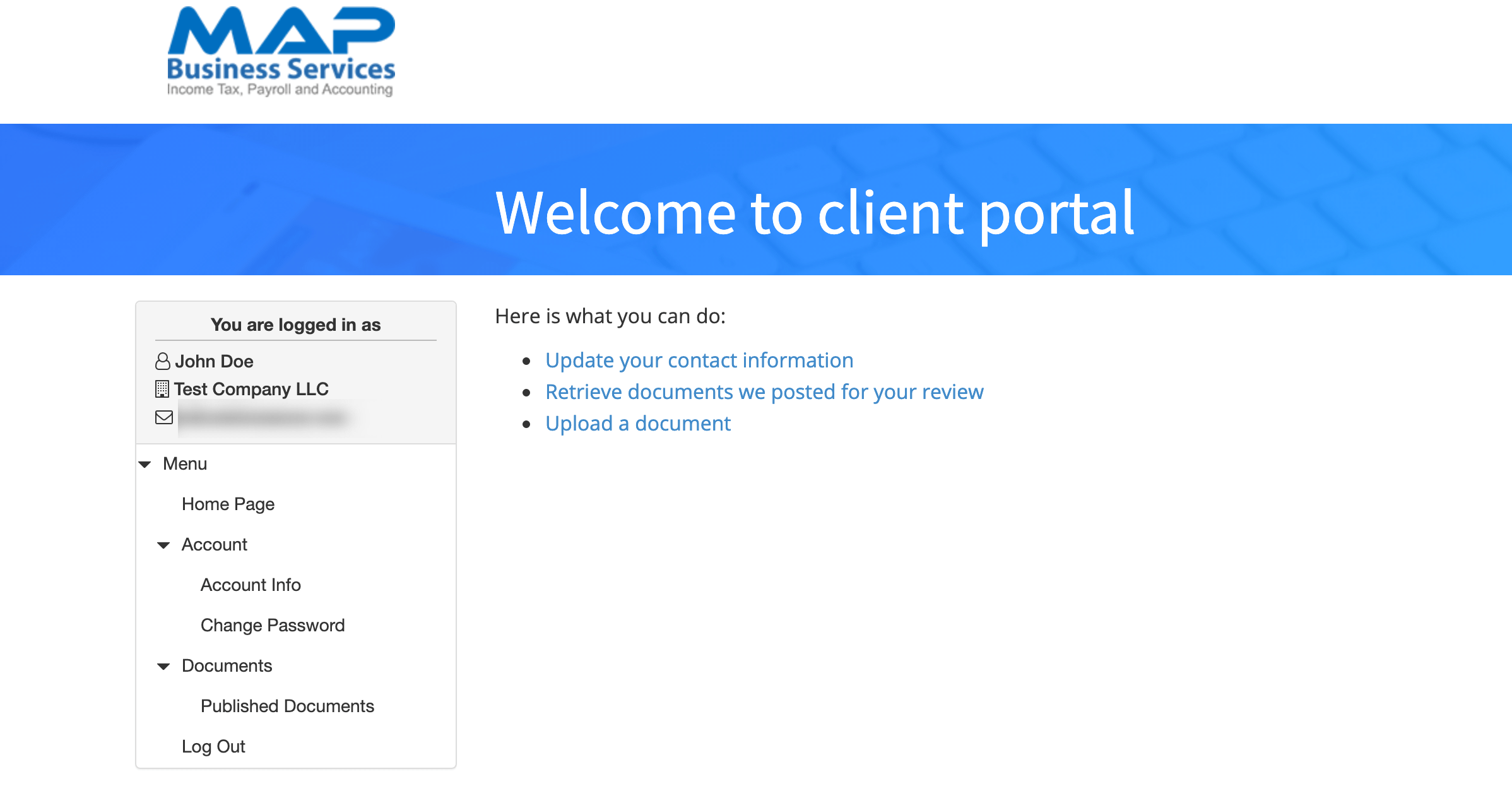Click the Menu root label
The image size is (1512, 798).
(185, 463)
